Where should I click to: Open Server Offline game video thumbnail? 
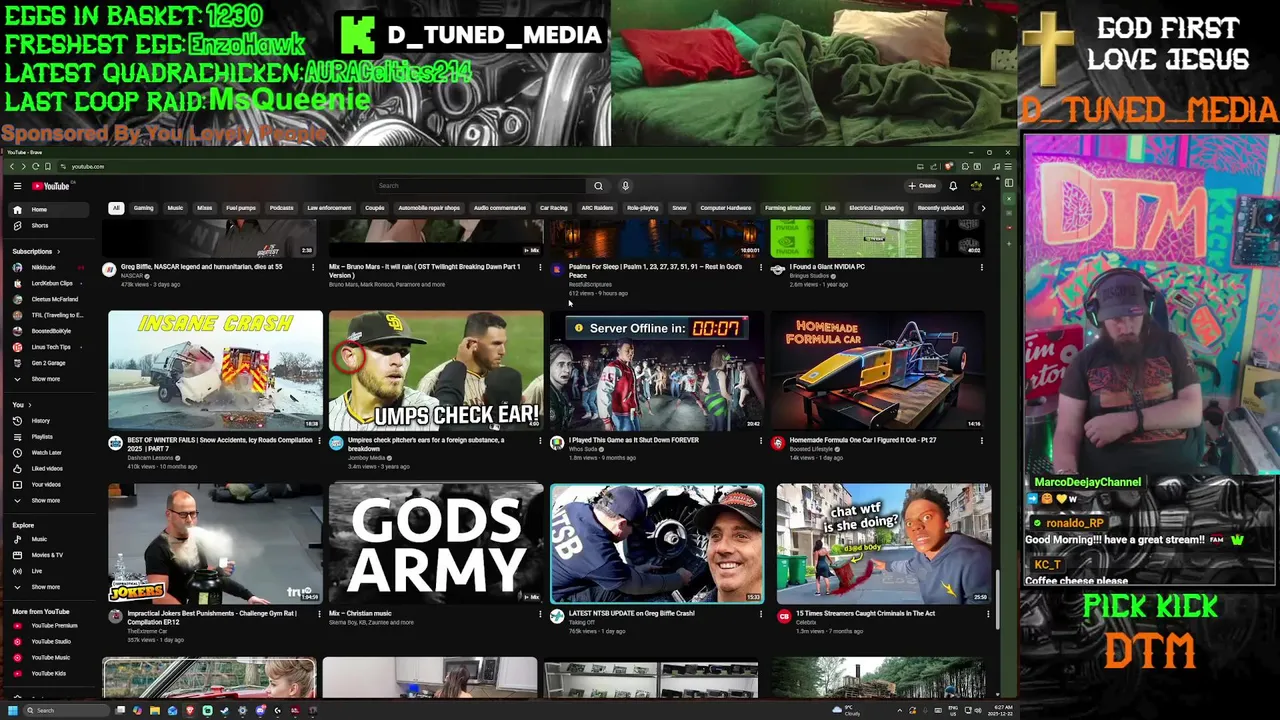coord(657,370)
